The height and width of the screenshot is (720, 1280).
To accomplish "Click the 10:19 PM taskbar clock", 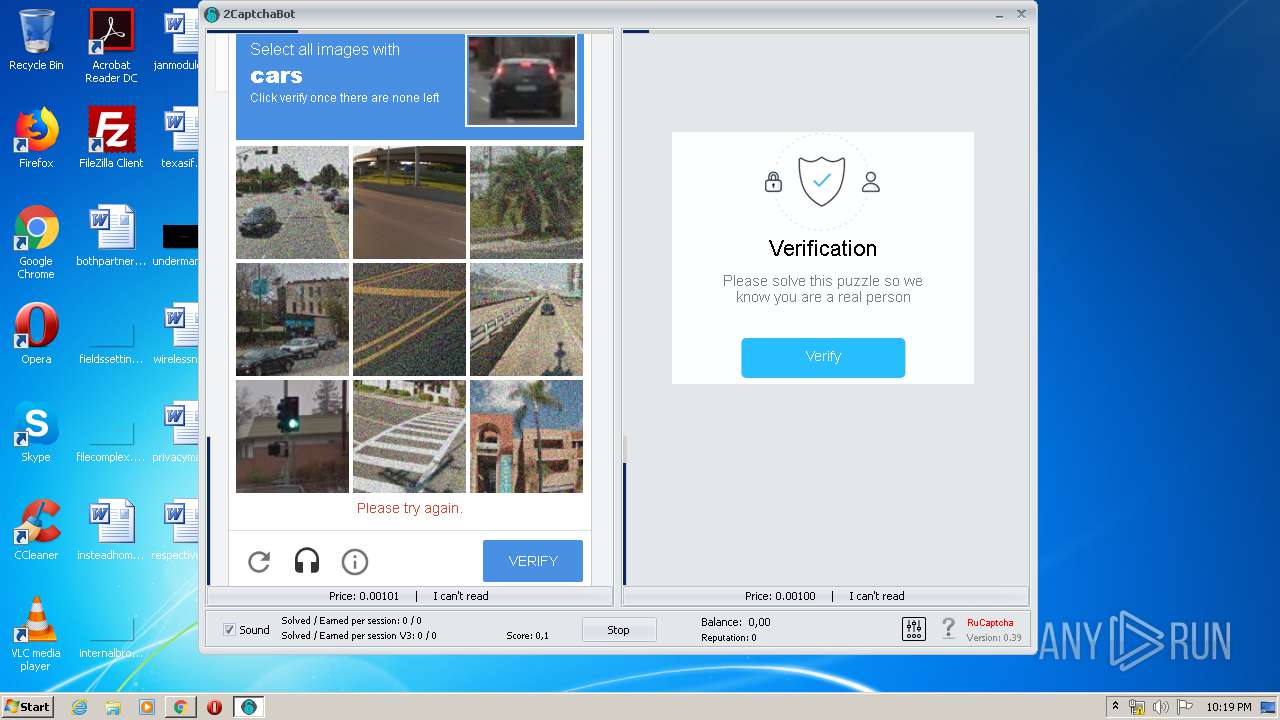I will tap(1228, 707).
